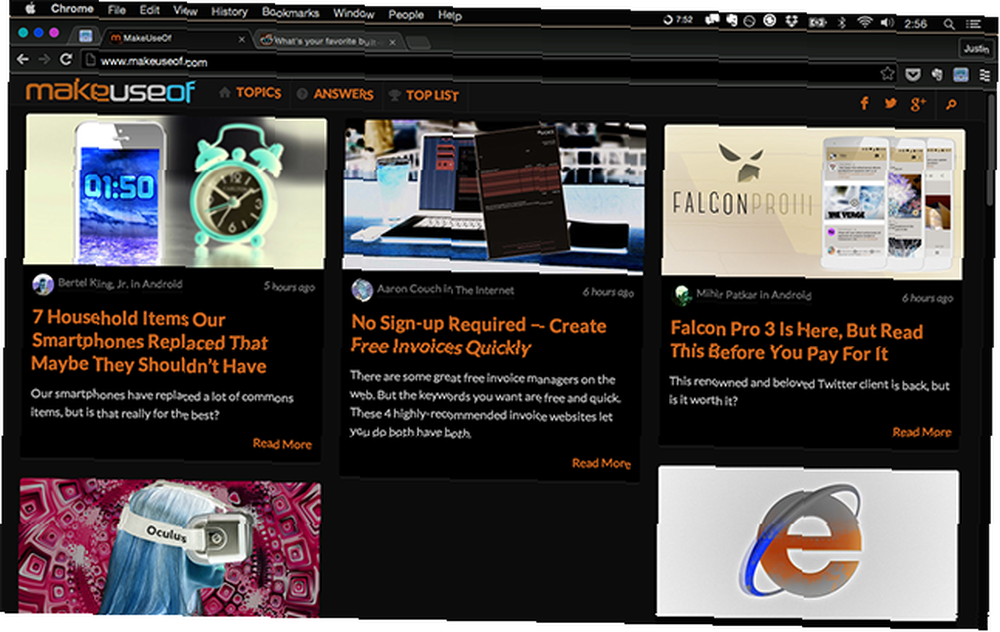Open the Internet Explorer logo article image
Viewport: 1000px width, 632px height.
[x=807, y=543]
